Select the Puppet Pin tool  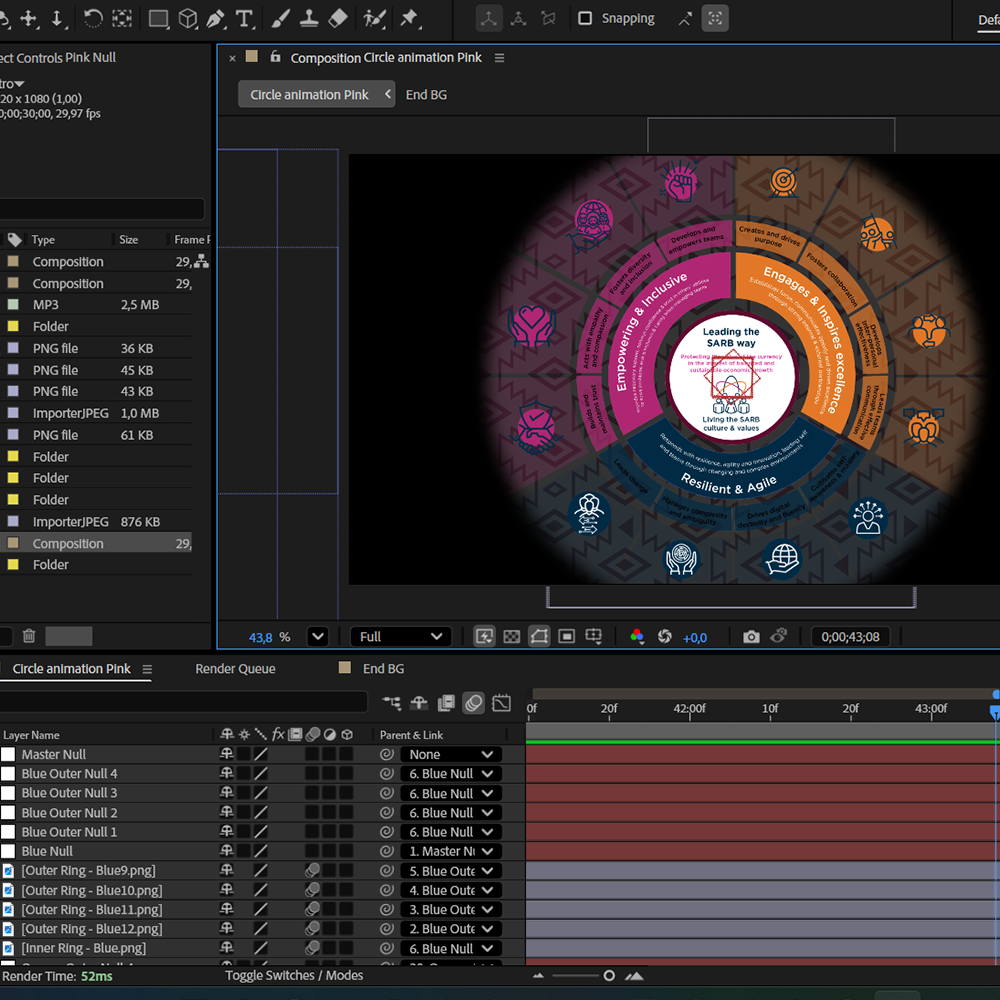pos(409,19)
